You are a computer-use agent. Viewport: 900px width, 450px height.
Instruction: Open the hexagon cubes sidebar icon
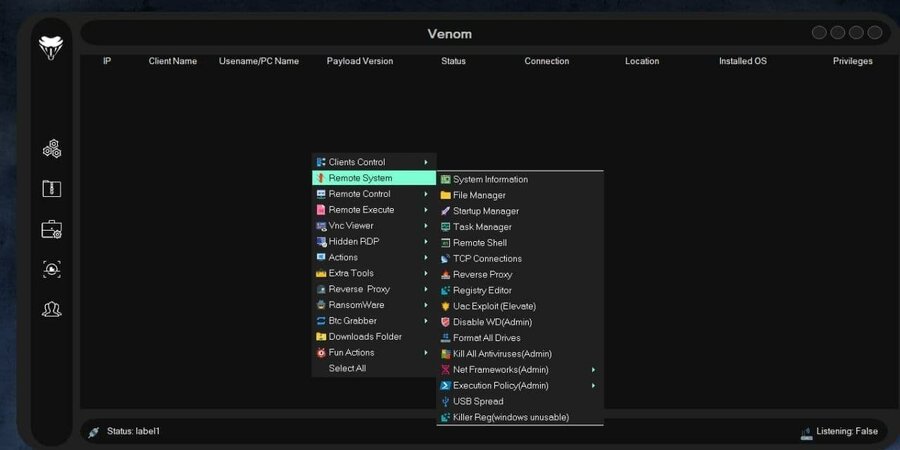click(x=52, y=149)
